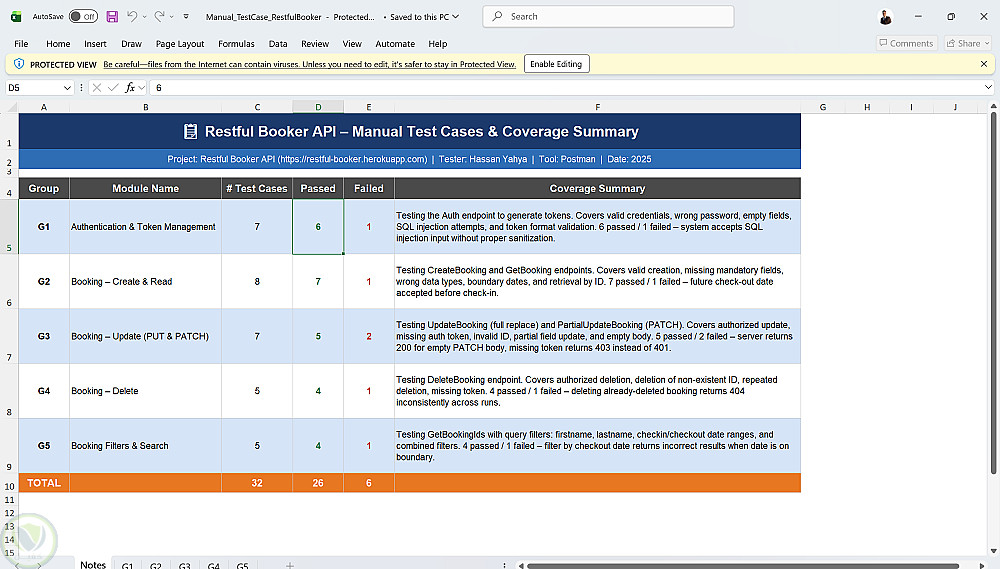Click the Insert Function fx icon
This screenshot has width=1000, height=569.
click(129, 87)
